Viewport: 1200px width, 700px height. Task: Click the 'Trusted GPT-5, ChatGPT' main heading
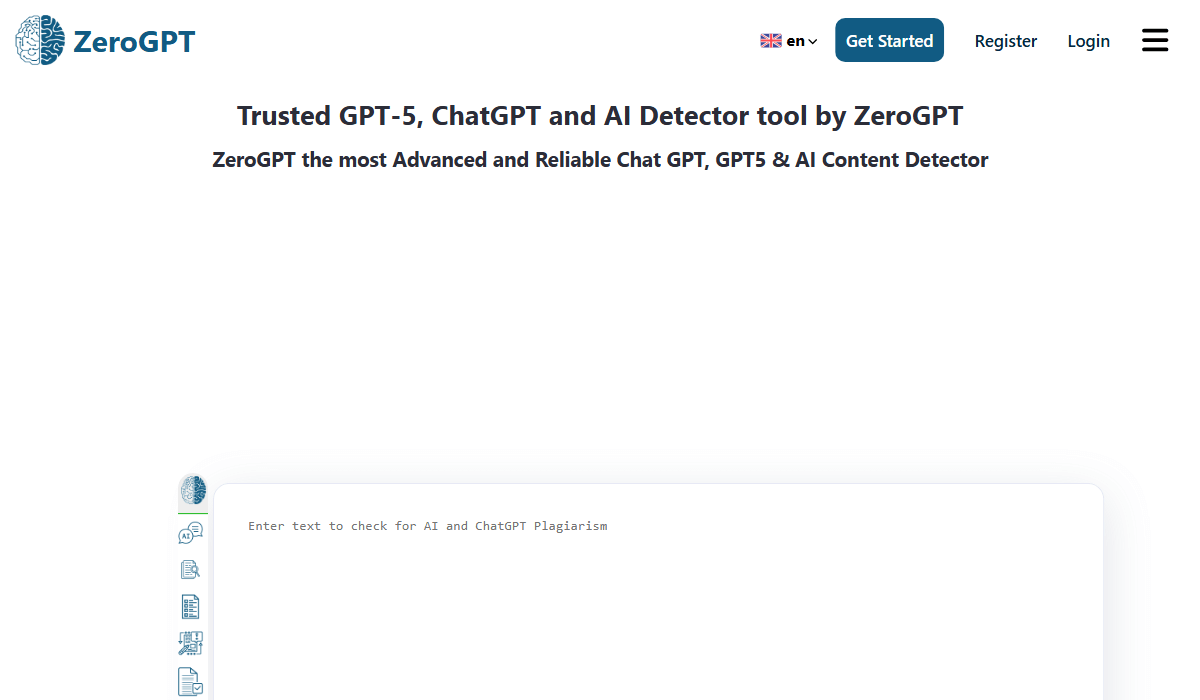tap(600, 116)
